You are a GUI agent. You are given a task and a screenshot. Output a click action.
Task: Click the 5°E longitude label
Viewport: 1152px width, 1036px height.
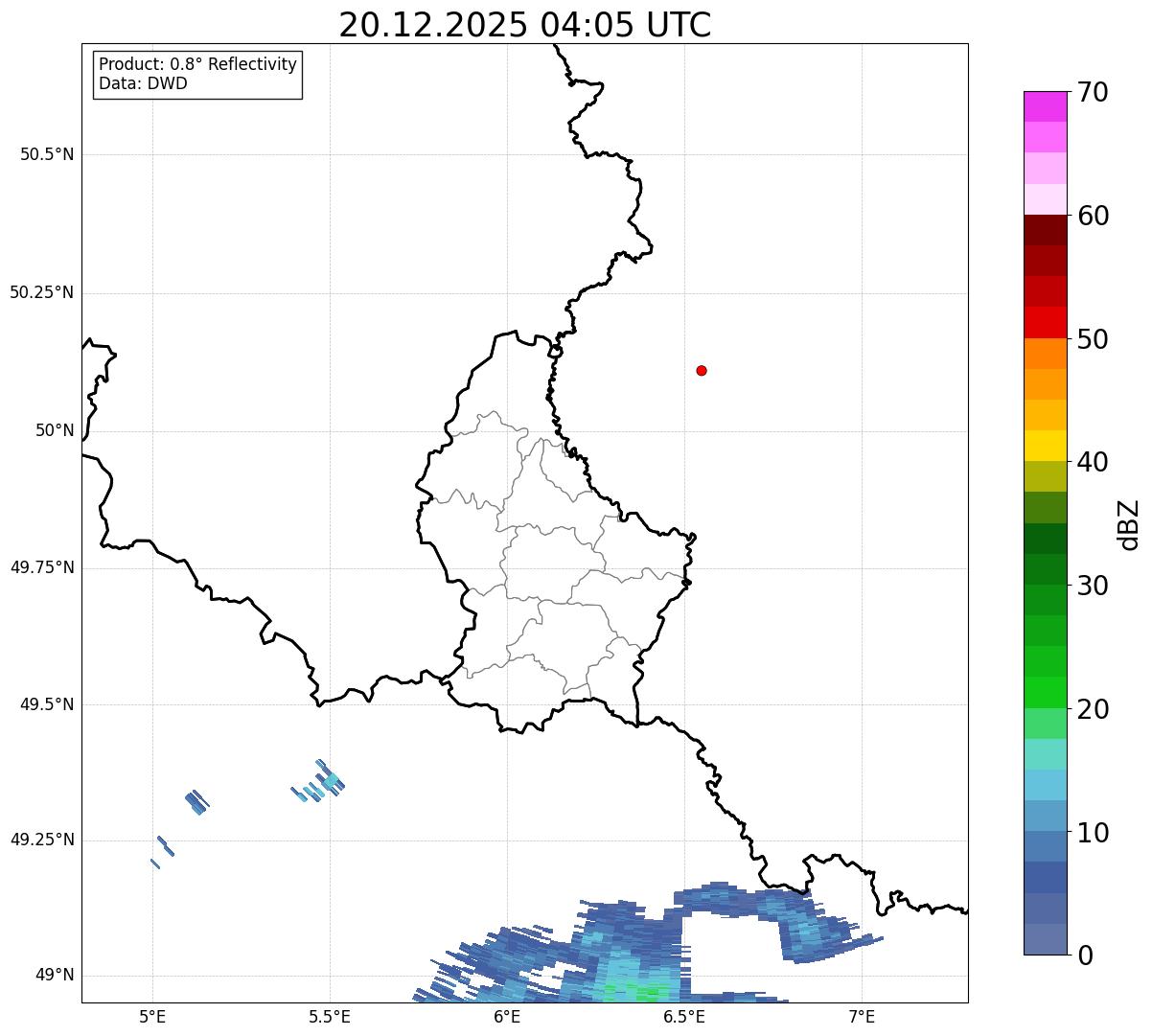click(152, 1016)
